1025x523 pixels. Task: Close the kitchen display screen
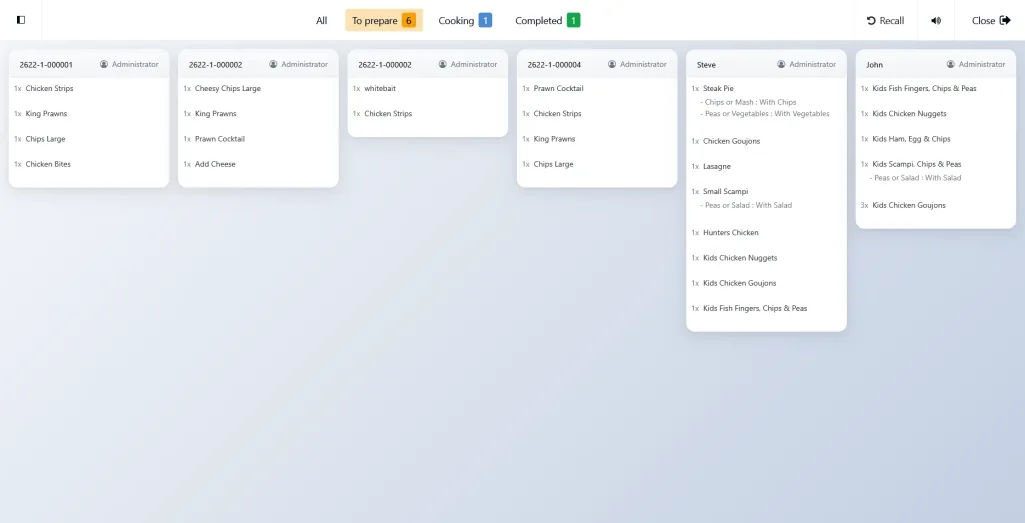pyautogui.click(x=991, y=20)
